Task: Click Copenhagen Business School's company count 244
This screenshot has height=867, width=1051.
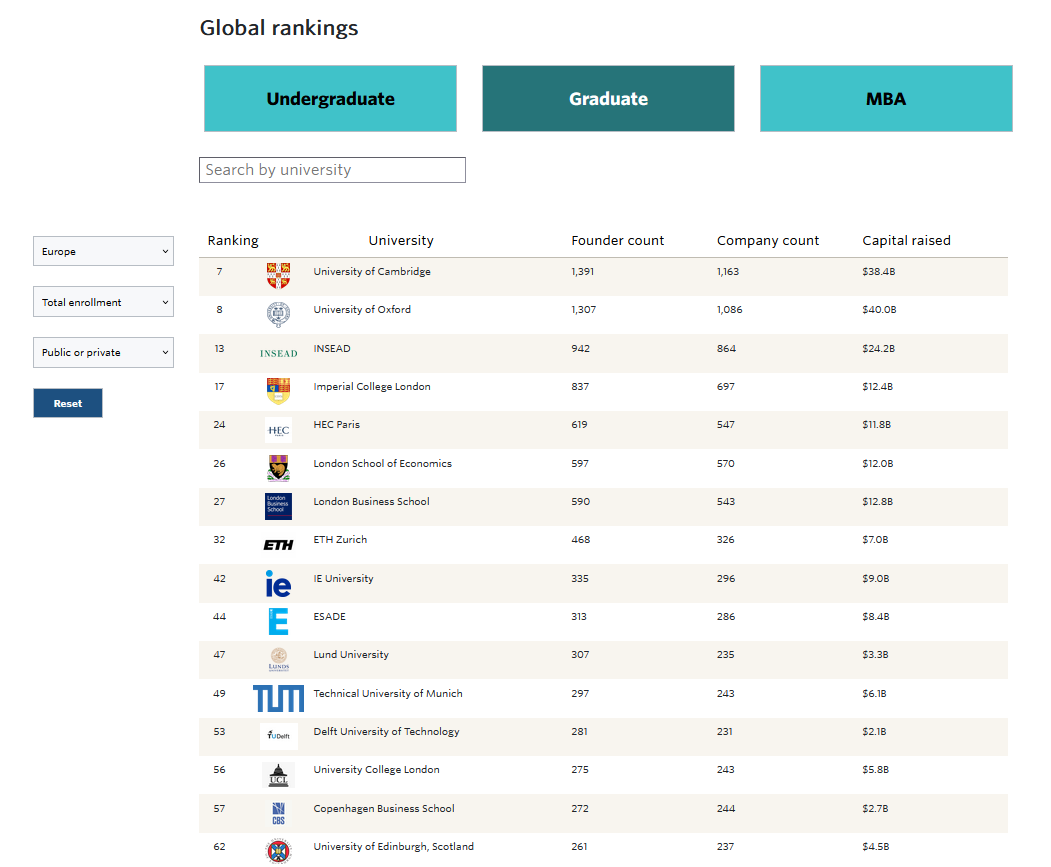Action: (x=726, y=809)
